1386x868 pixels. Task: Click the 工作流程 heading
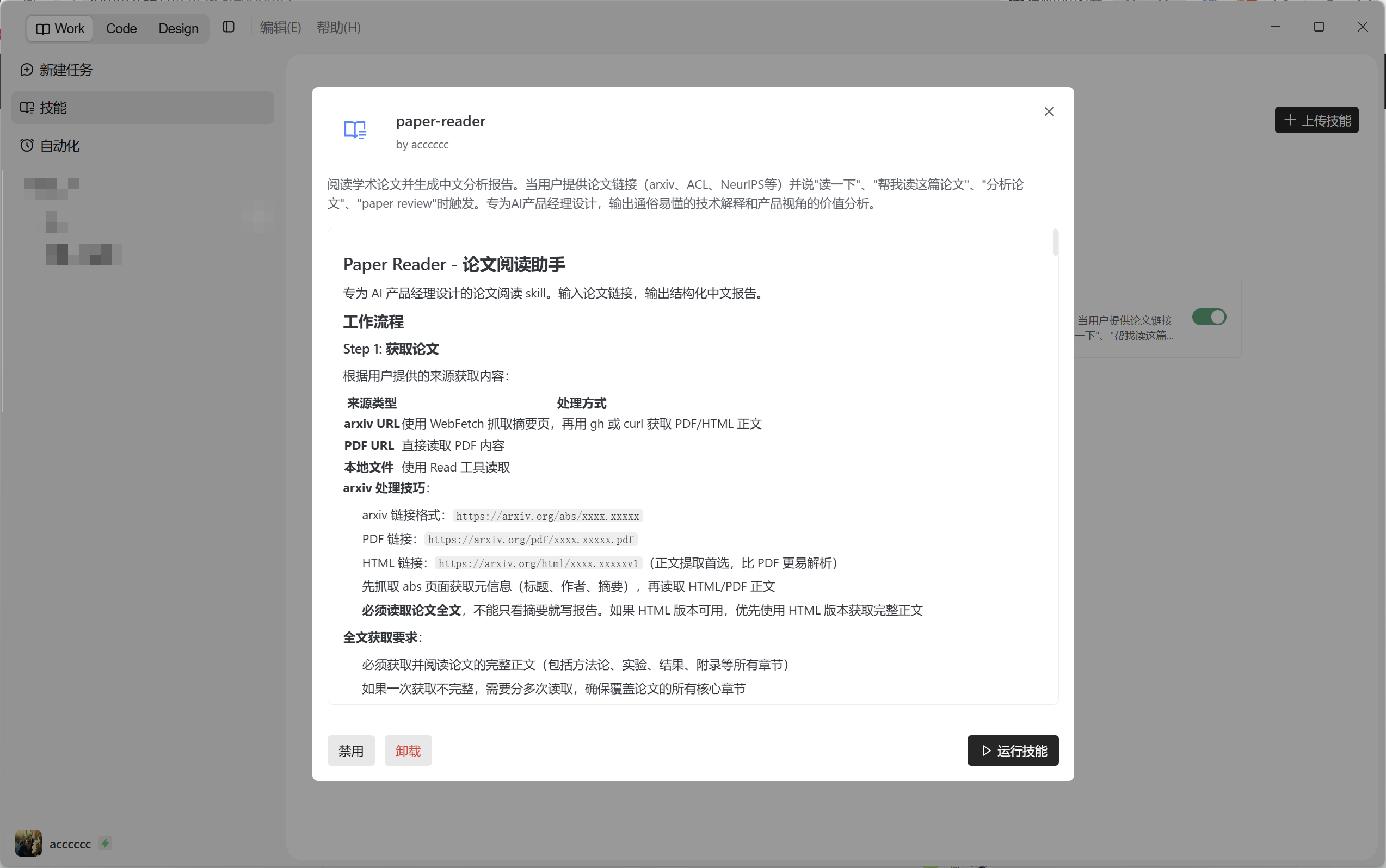tap(373, 321)
